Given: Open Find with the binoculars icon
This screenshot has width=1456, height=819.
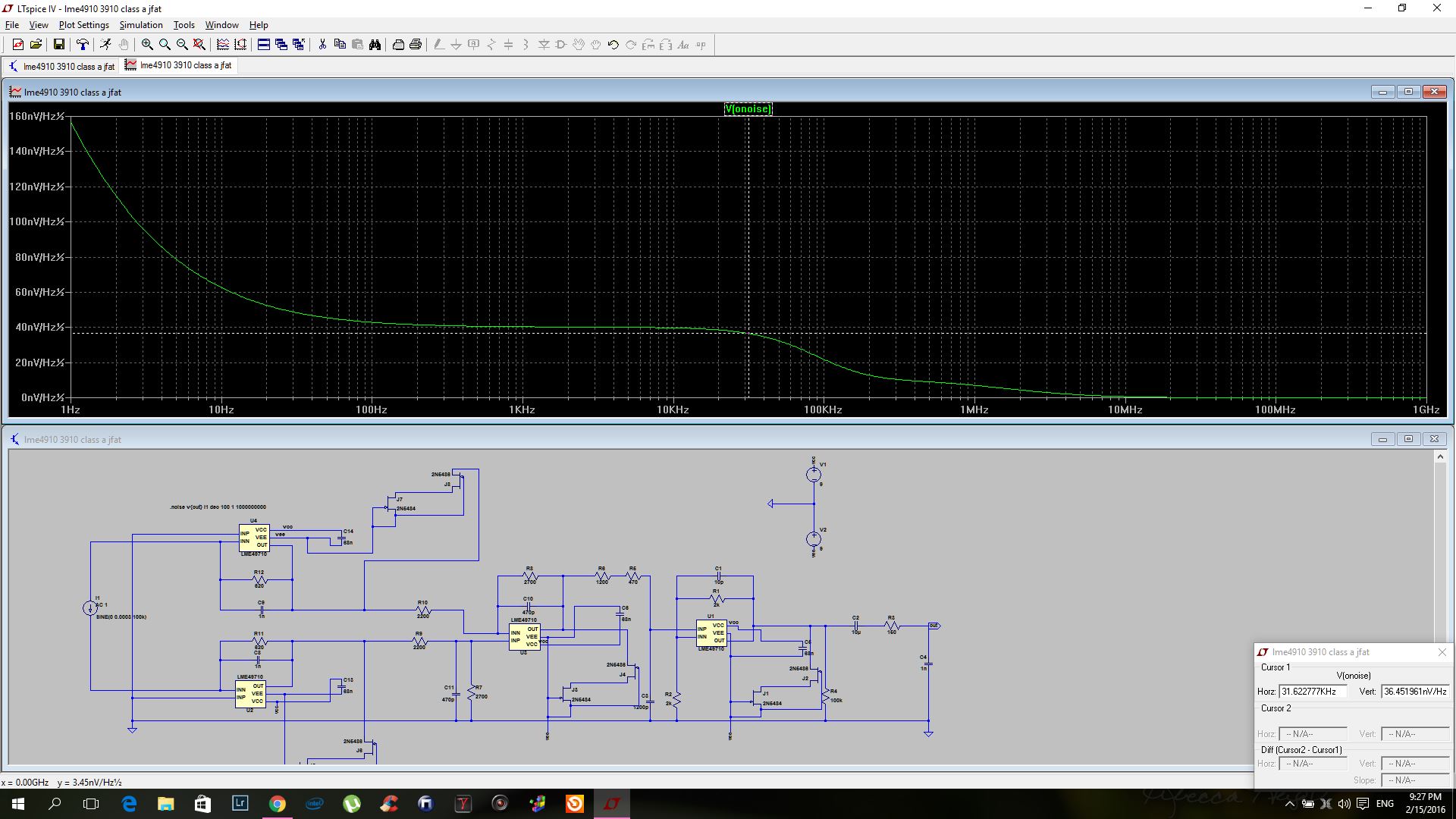Looking at the screenshot, I should [x=375, y=45].
